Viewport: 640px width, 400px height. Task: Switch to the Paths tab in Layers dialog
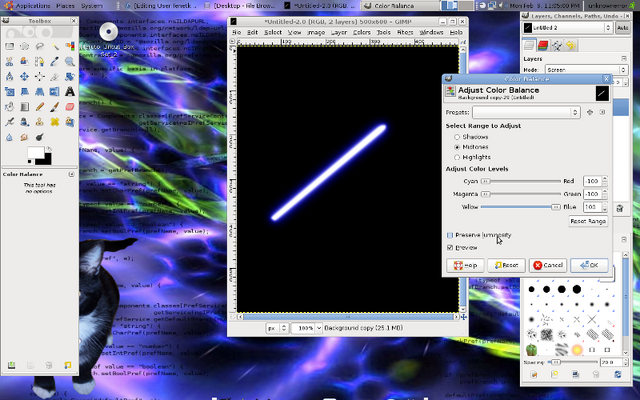[557, 45]
